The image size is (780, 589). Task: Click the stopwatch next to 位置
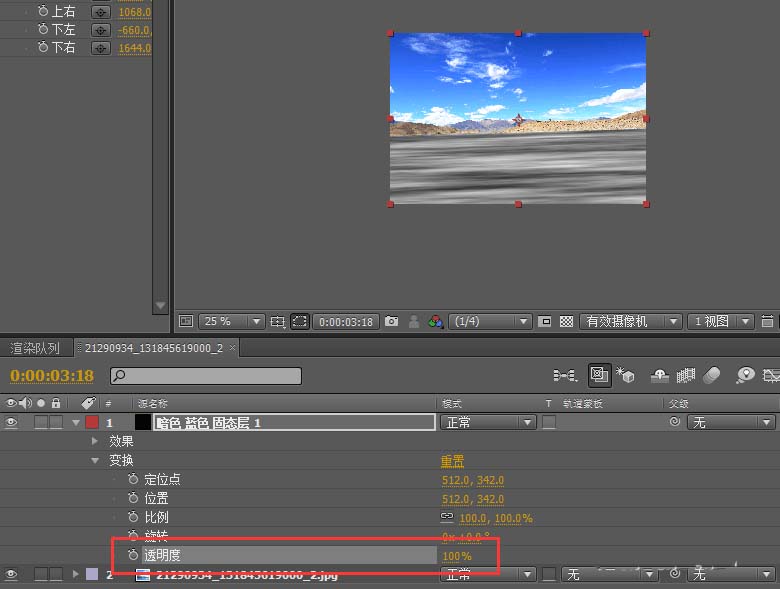pos(133,497)
